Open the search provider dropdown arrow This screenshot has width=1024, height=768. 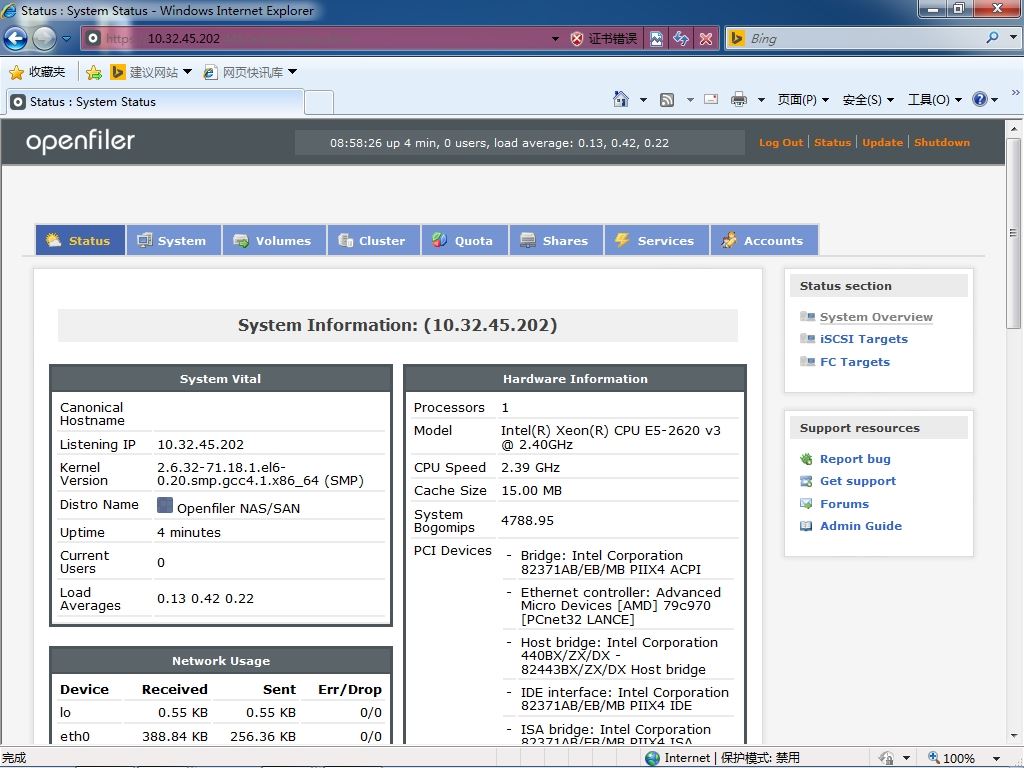coord(1013,38)
